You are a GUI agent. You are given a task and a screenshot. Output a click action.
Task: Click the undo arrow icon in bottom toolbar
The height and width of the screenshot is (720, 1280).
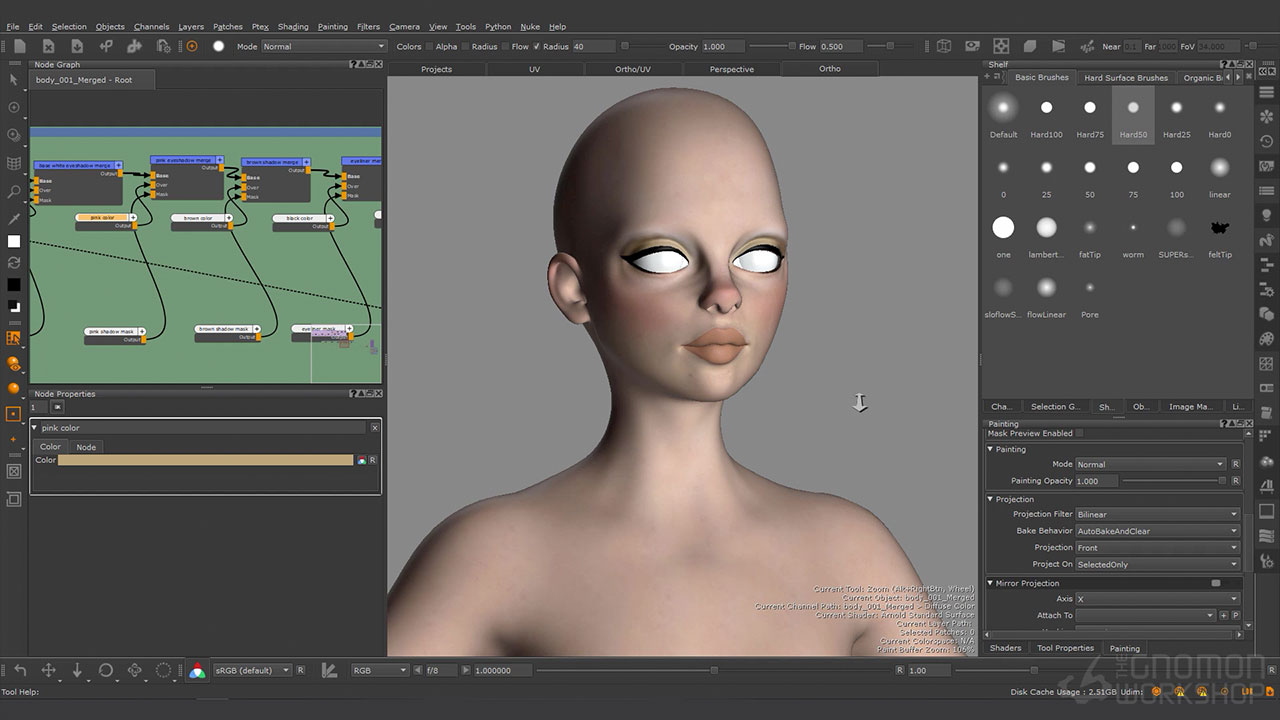point(20,670)
